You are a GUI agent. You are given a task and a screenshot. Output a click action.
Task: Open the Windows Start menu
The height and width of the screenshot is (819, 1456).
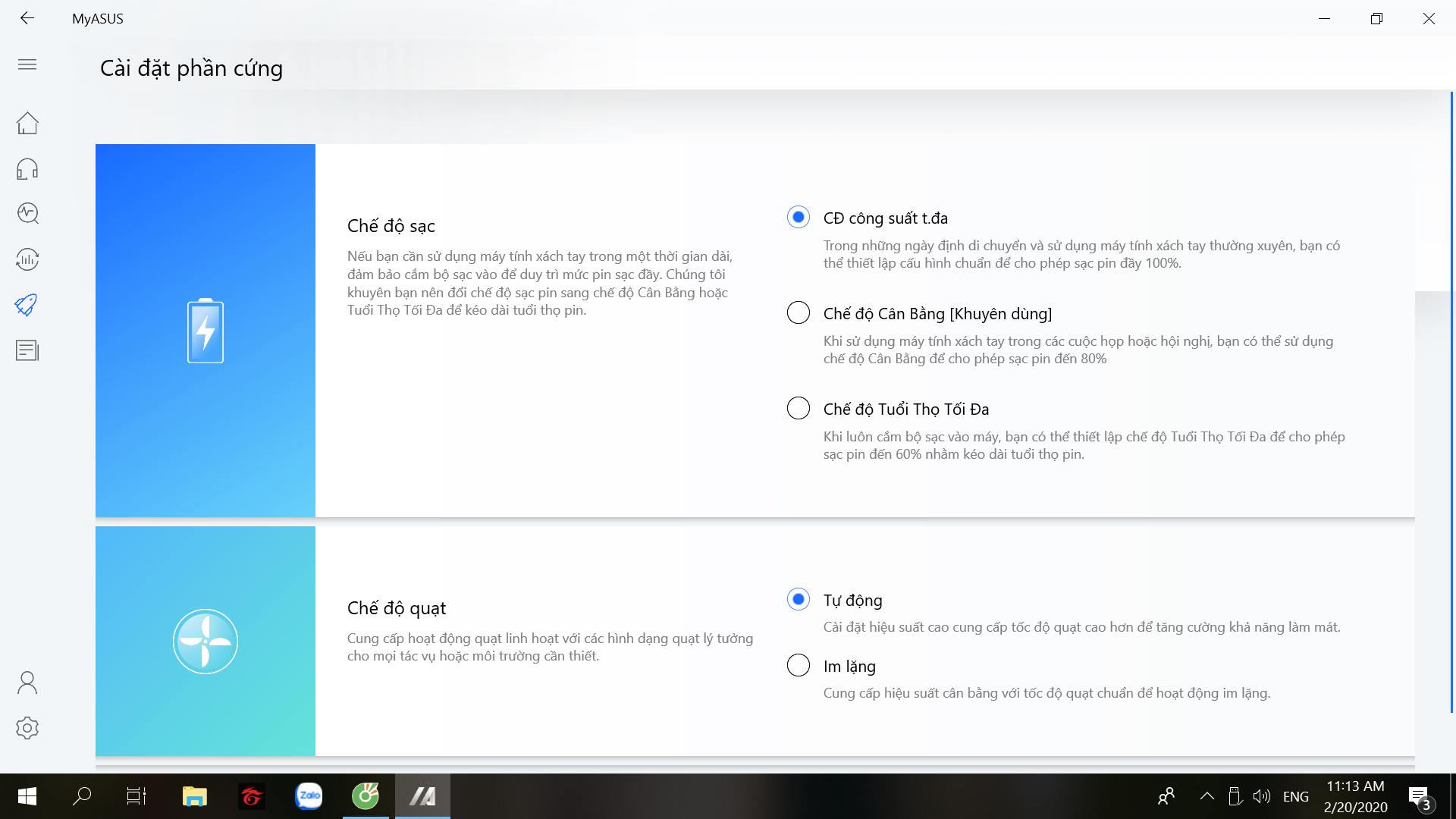[x=27, y=796]
